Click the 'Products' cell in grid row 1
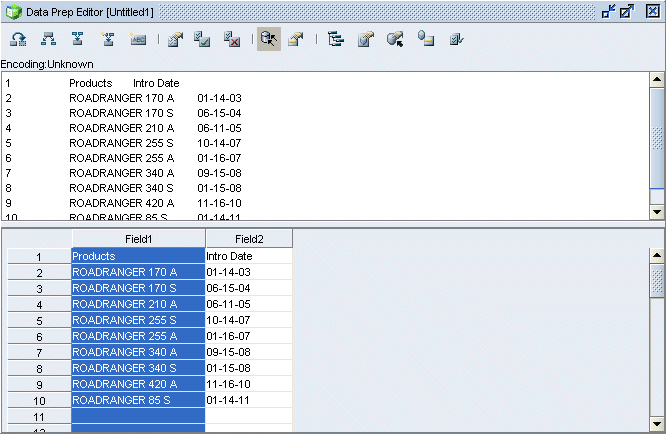The width and height of the screenshot is (666, 434). click(138, 256)
